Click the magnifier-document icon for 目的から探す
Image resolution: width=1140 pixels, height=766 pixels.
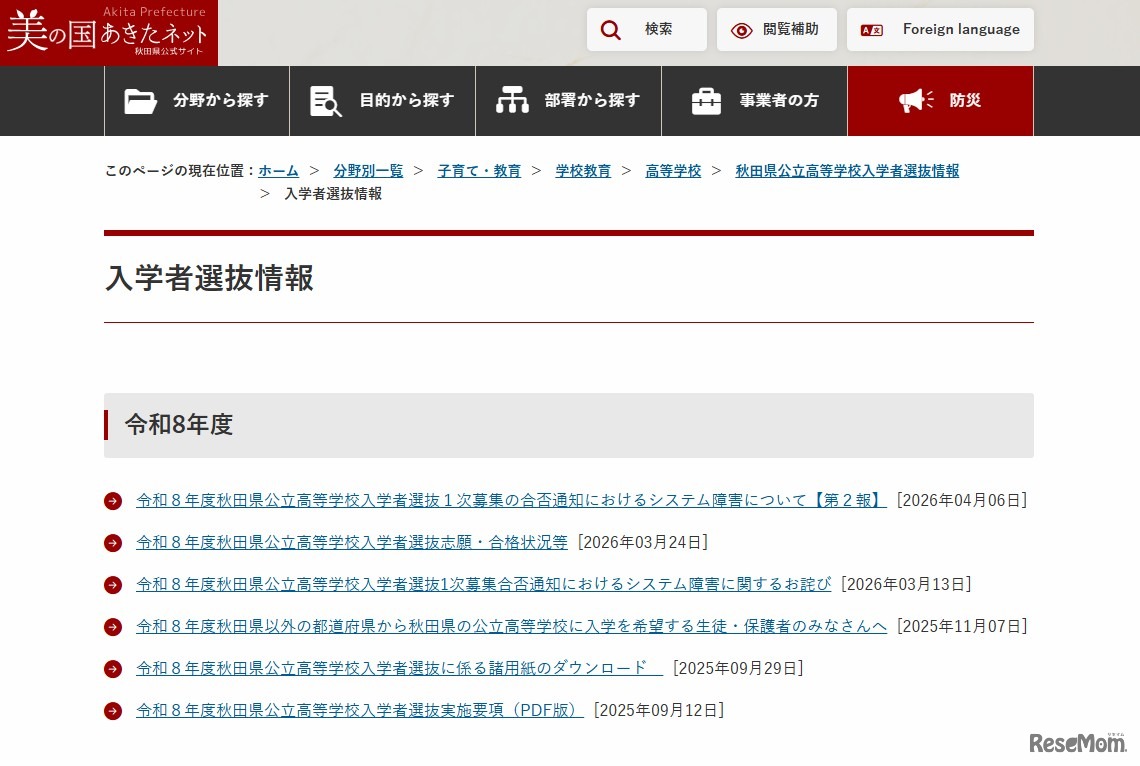point(324,100)
